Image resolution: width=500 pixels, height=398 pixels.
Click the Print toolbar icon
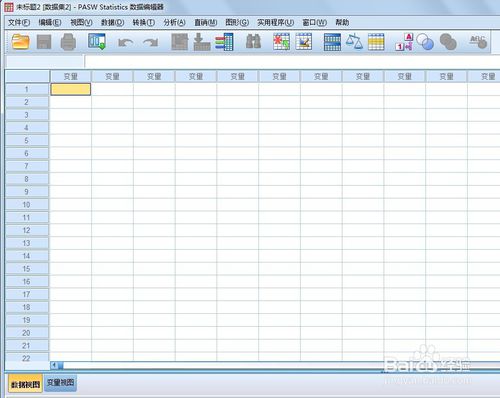[x=68, y=42]
